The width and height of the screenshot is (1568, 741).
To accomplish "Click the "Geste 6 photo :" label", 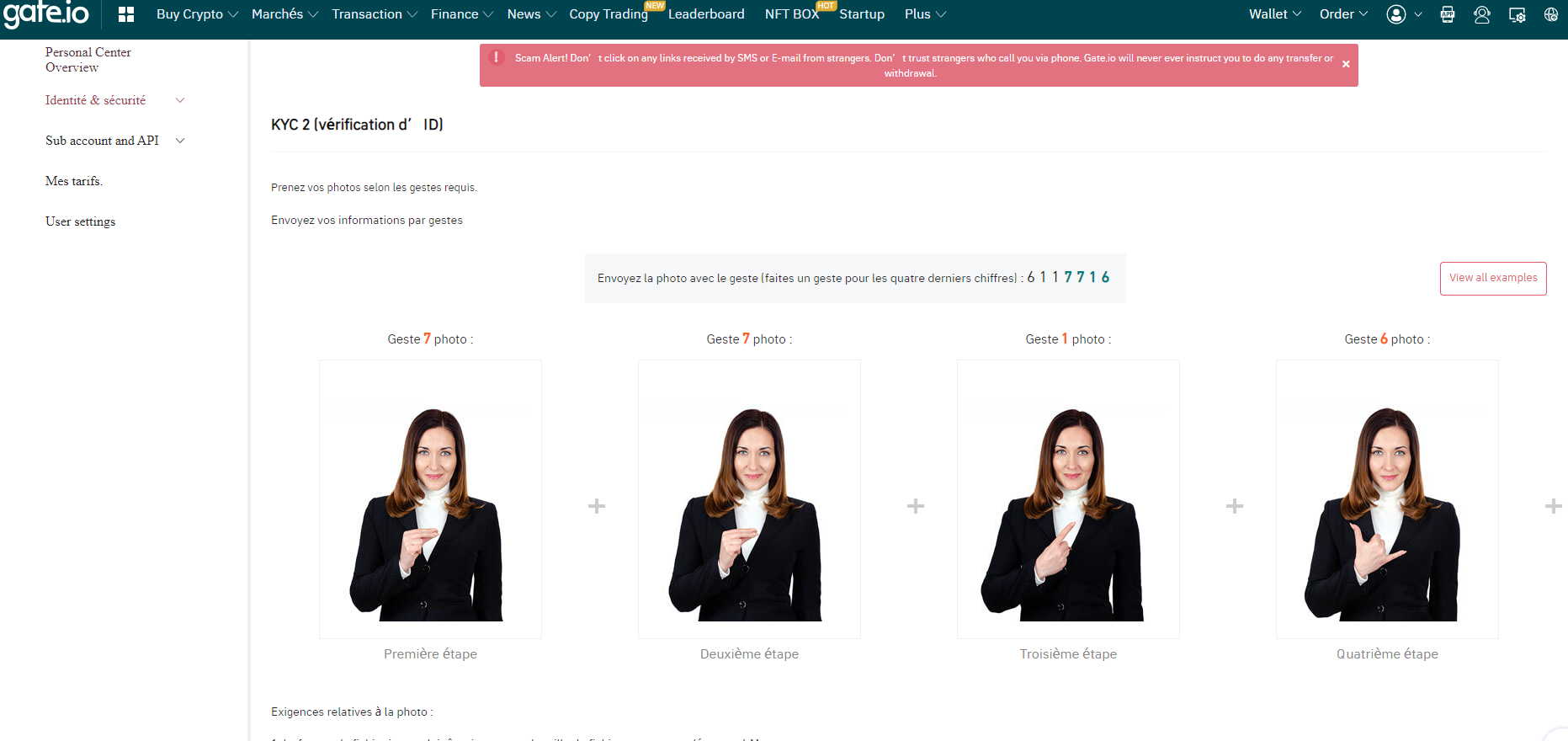I will [1387, 339].
